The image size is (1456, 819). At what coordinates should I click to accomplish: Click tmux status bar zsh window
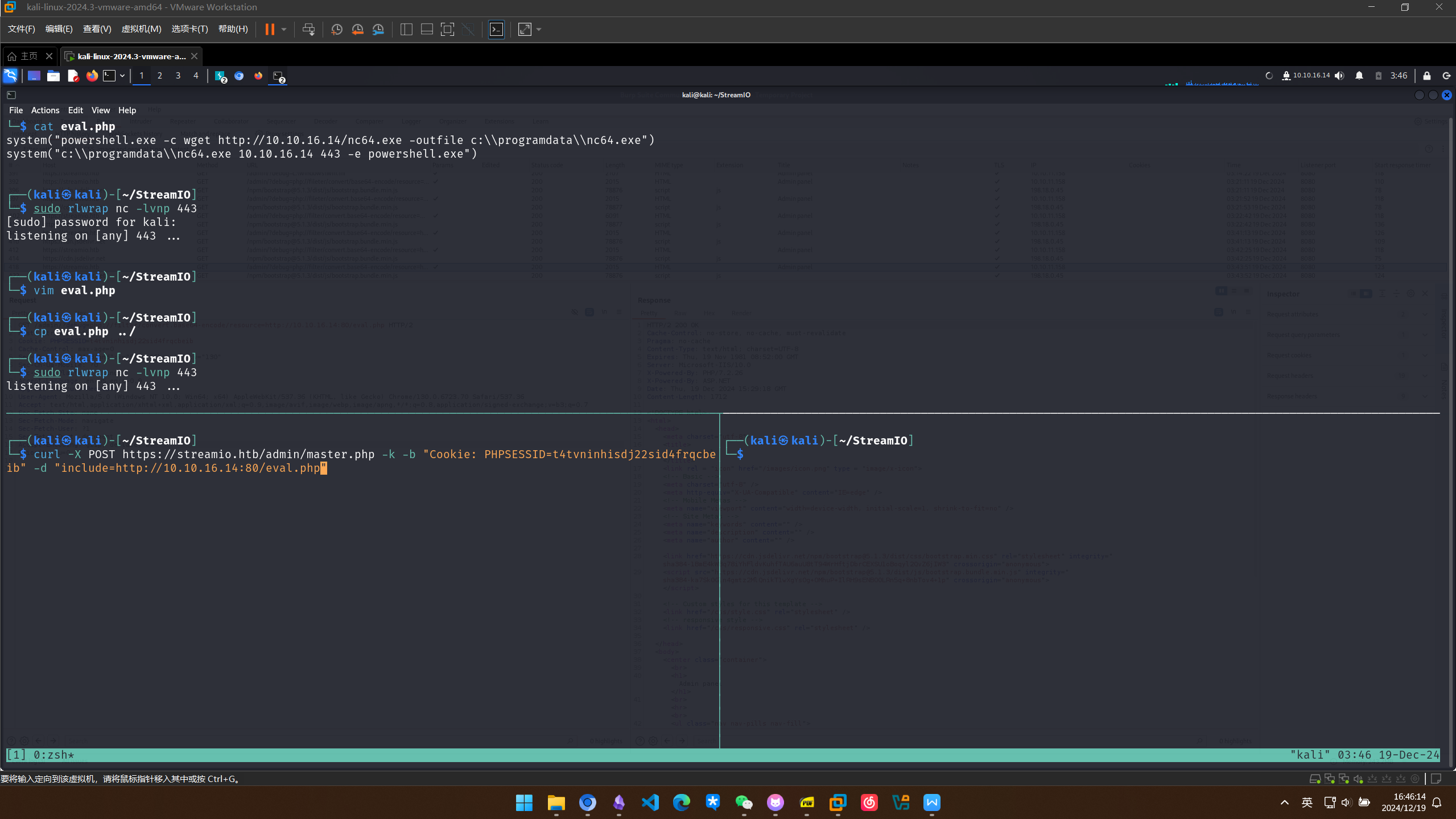[x=53, y=755]
